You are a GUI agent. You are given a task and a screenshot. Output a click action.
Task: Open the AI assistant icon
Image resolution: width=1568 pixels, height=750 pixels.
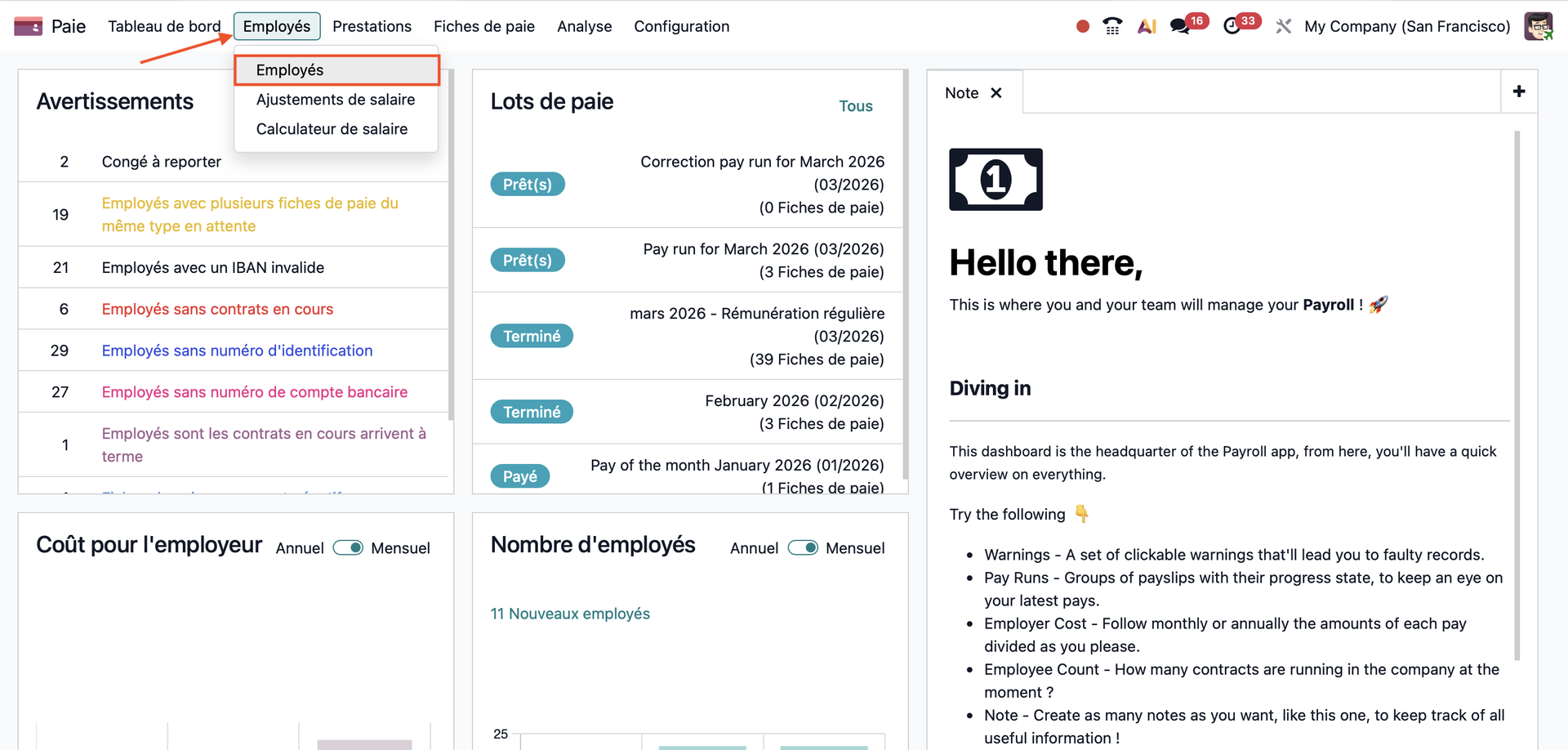click(1147, 26)
